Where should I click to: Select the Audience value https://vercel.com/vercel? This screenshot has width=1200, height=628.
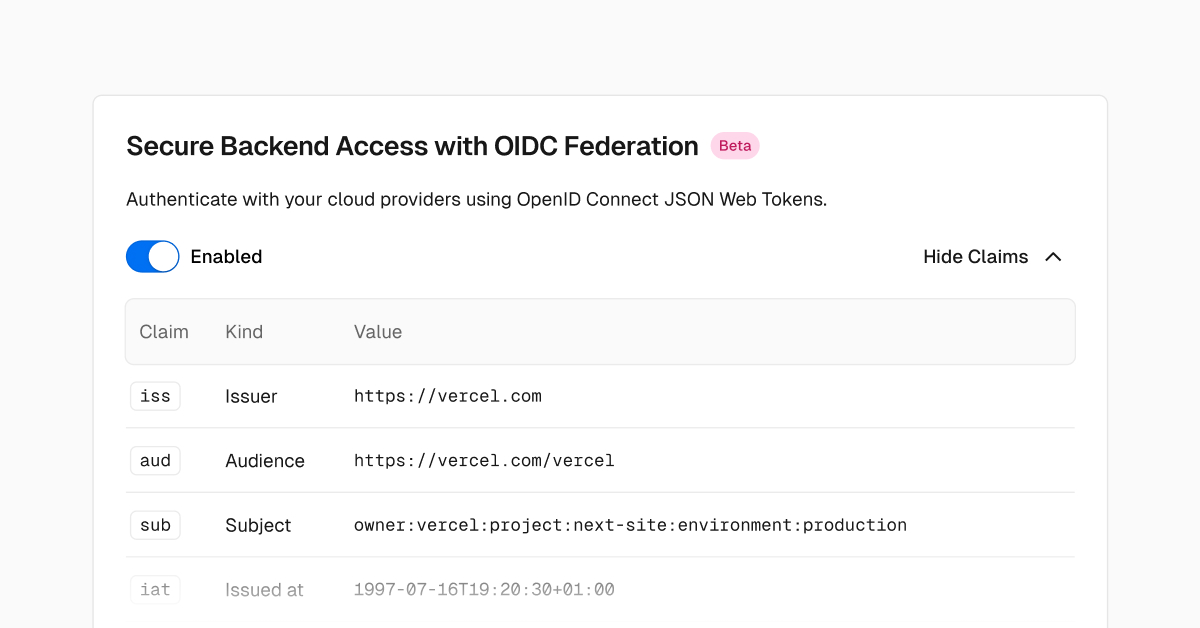(x=484, y=460)
